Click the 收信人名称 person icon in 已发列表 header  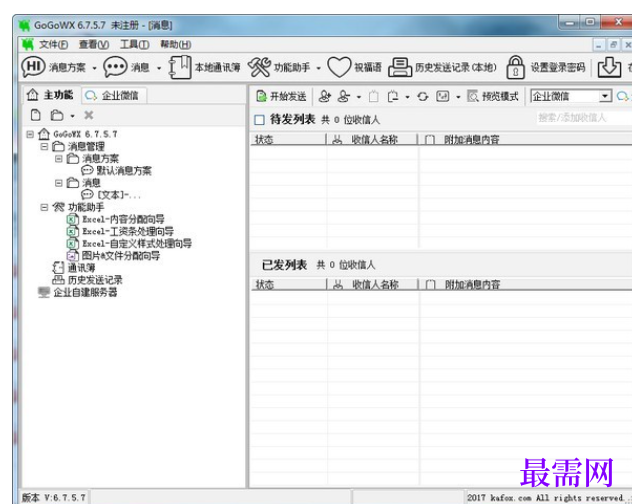[x=338, y=285]
